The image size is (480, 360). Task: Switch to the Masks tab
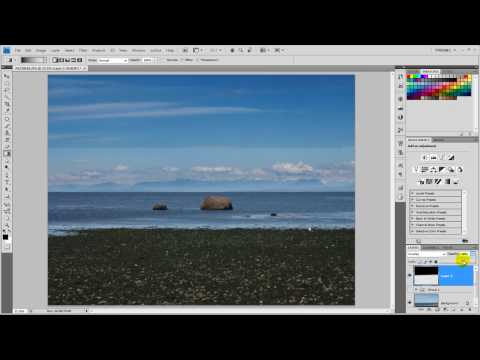click(439, 140)
